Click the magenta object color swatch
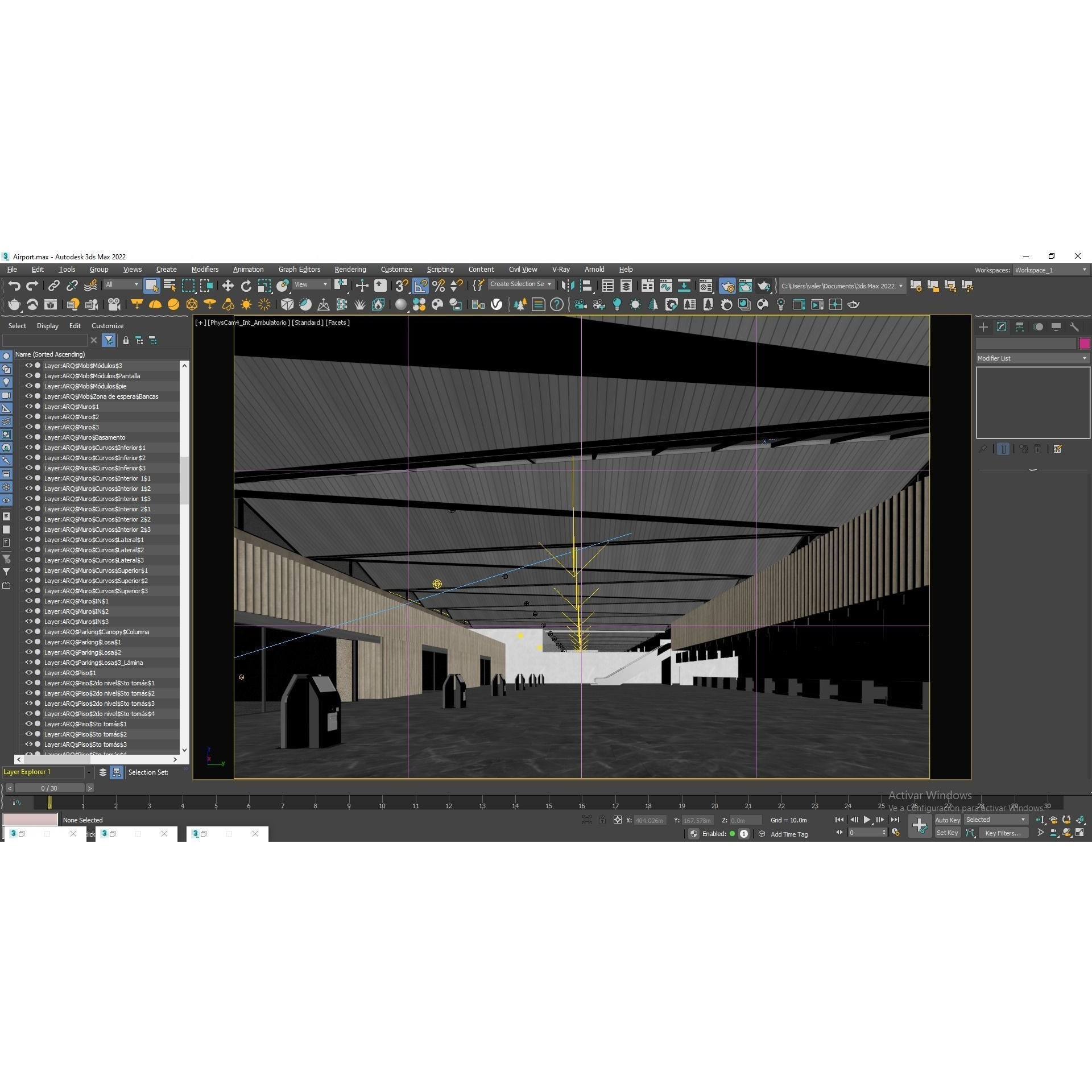Image resolution: width=1092 pixels, height=1092 pixels. click(1084, 344)
